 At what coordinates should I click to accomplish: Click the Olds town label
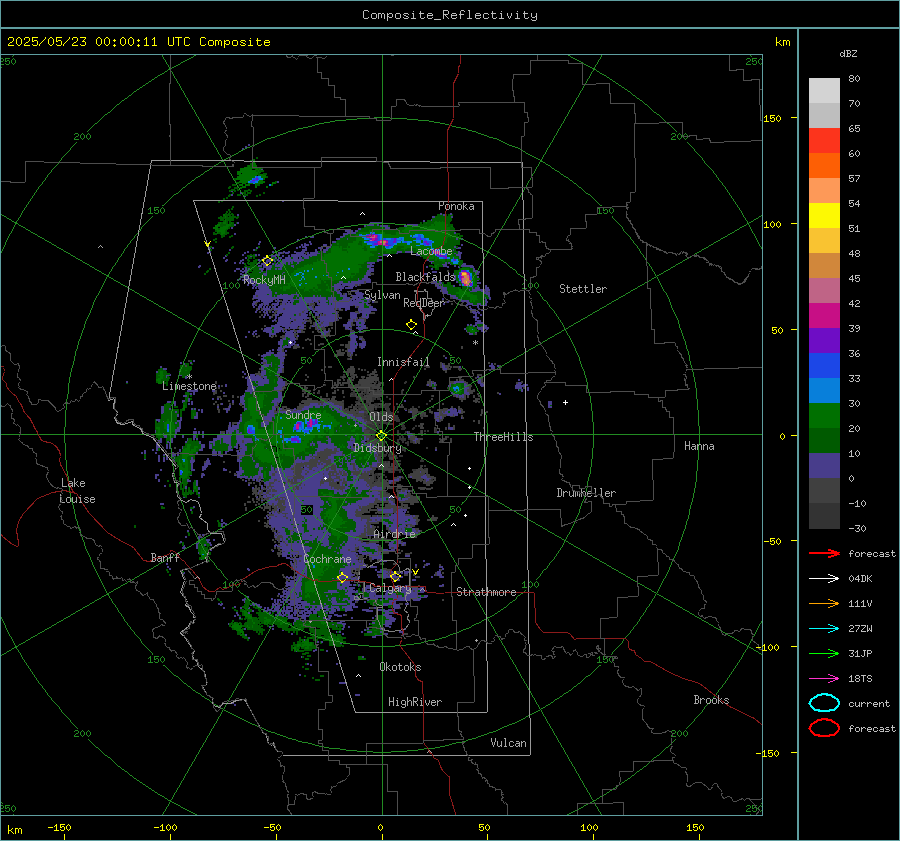pyautogui.click(x=381, y=417)
